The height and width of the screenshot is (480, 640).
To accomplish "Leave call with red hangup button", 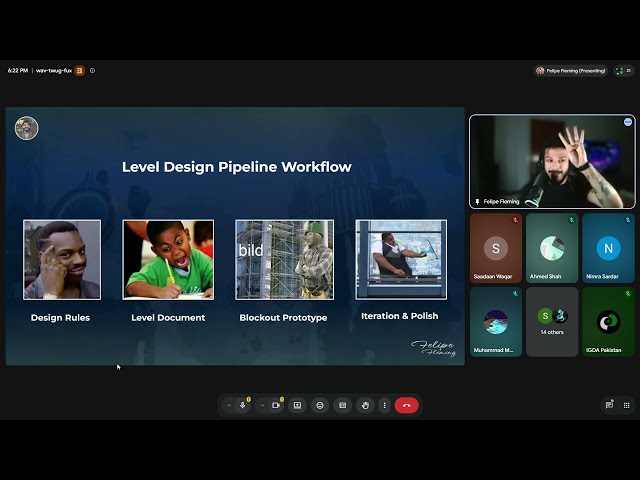I will (407, 405).
